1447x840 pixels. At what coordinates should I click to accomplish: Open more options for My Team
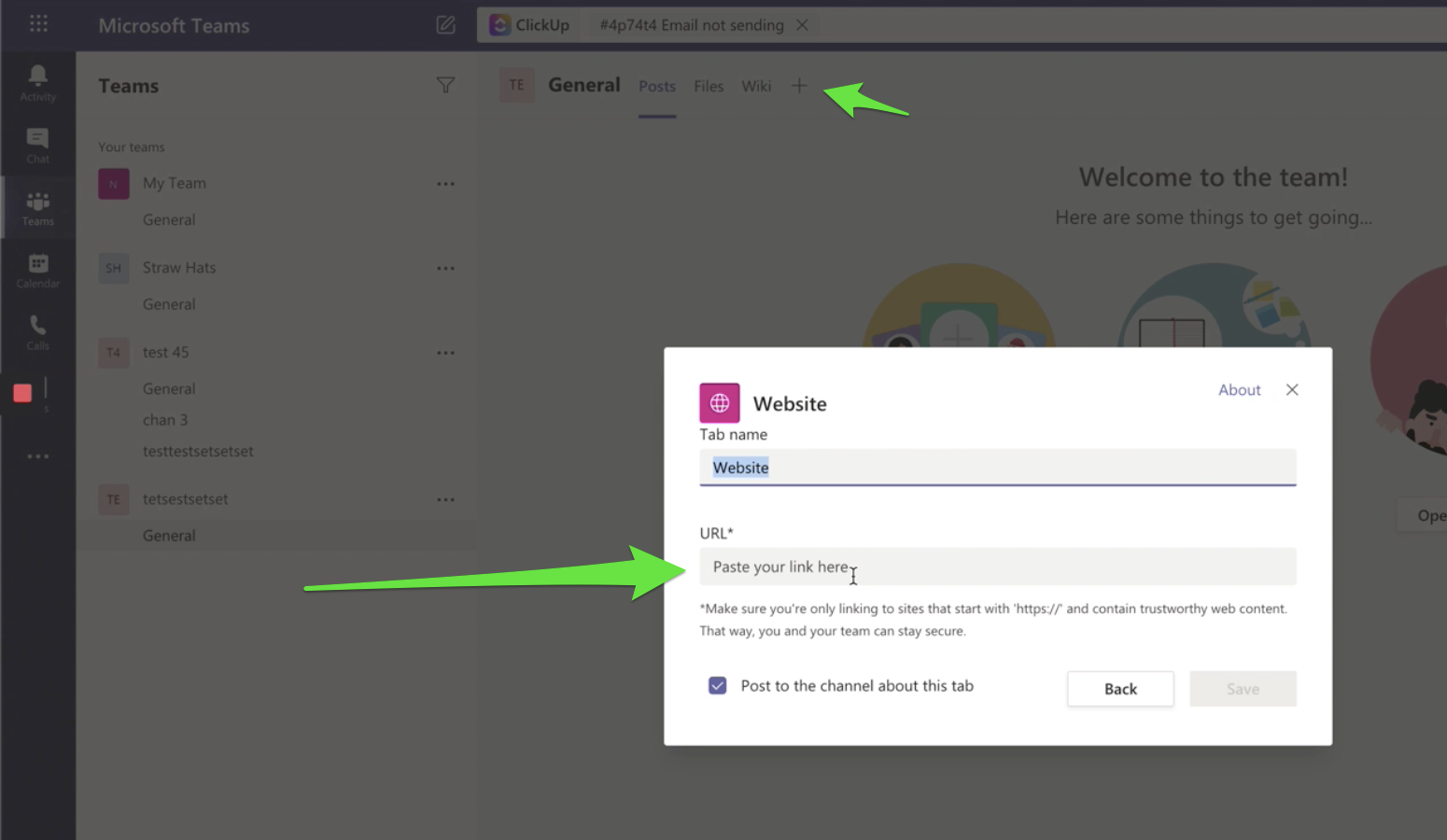click(x=445, y=184)
